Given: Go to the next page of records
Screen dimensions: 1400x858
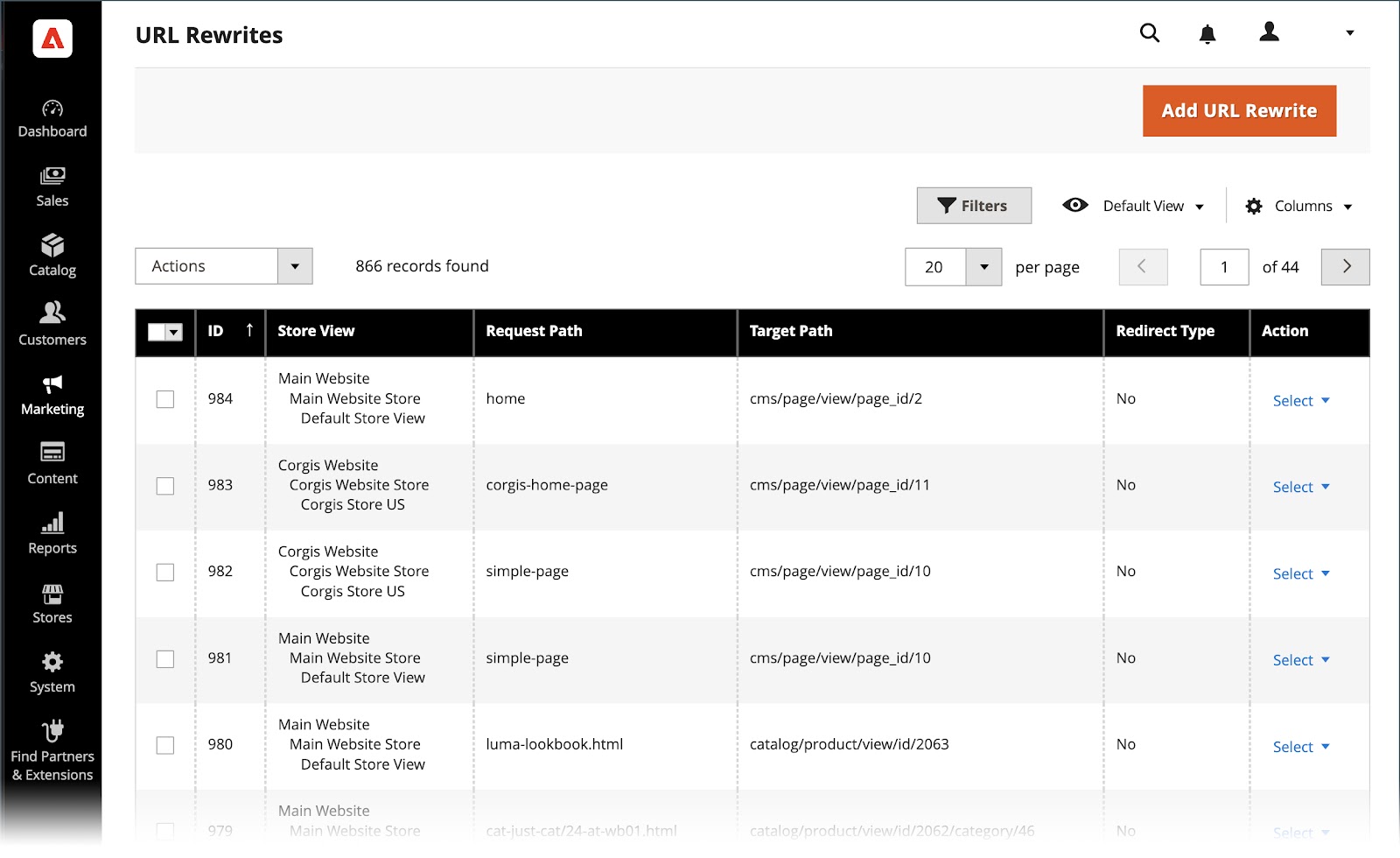Looking at the screenshot, I should [1345, 267].
